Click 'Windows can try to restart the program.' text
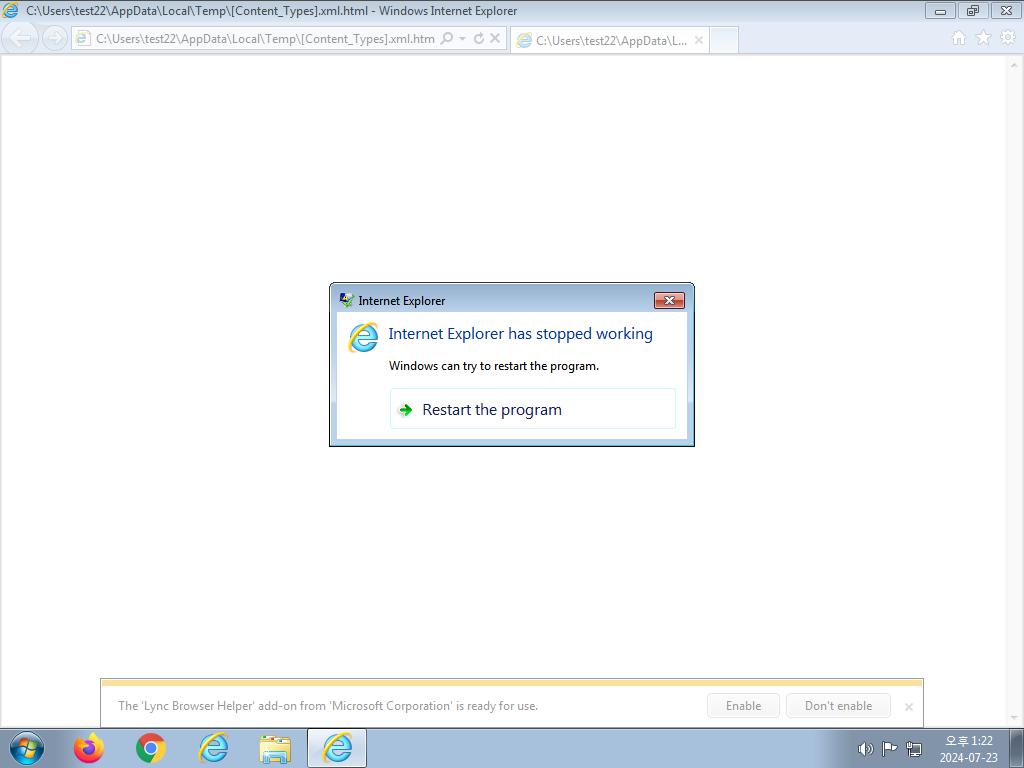The height and width of the screenshot is (768, 1024). coord(494,366)
